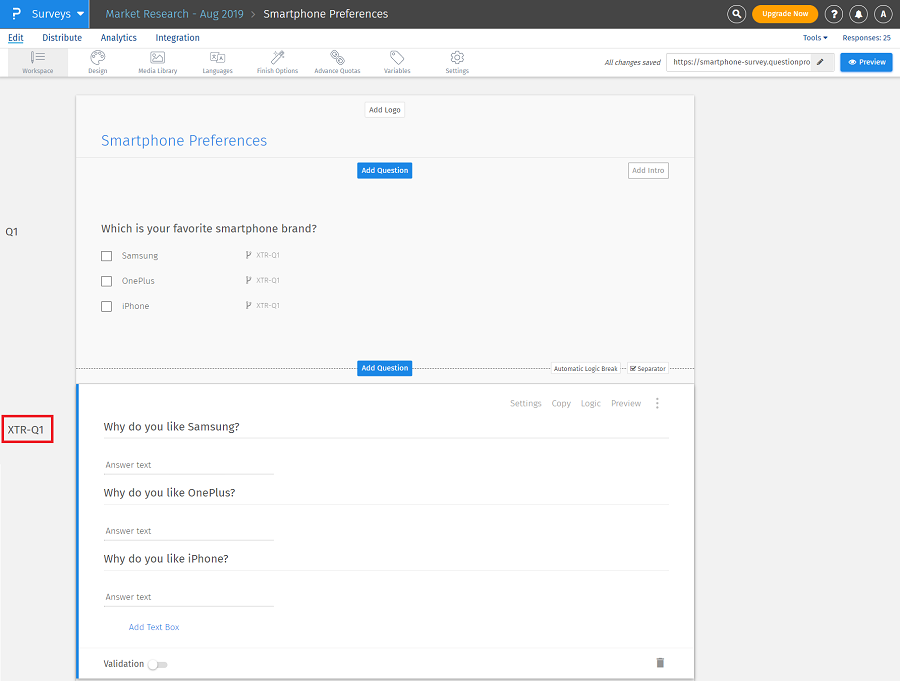
Task: Open the account avatar 'A' icon
Action: 883,14
